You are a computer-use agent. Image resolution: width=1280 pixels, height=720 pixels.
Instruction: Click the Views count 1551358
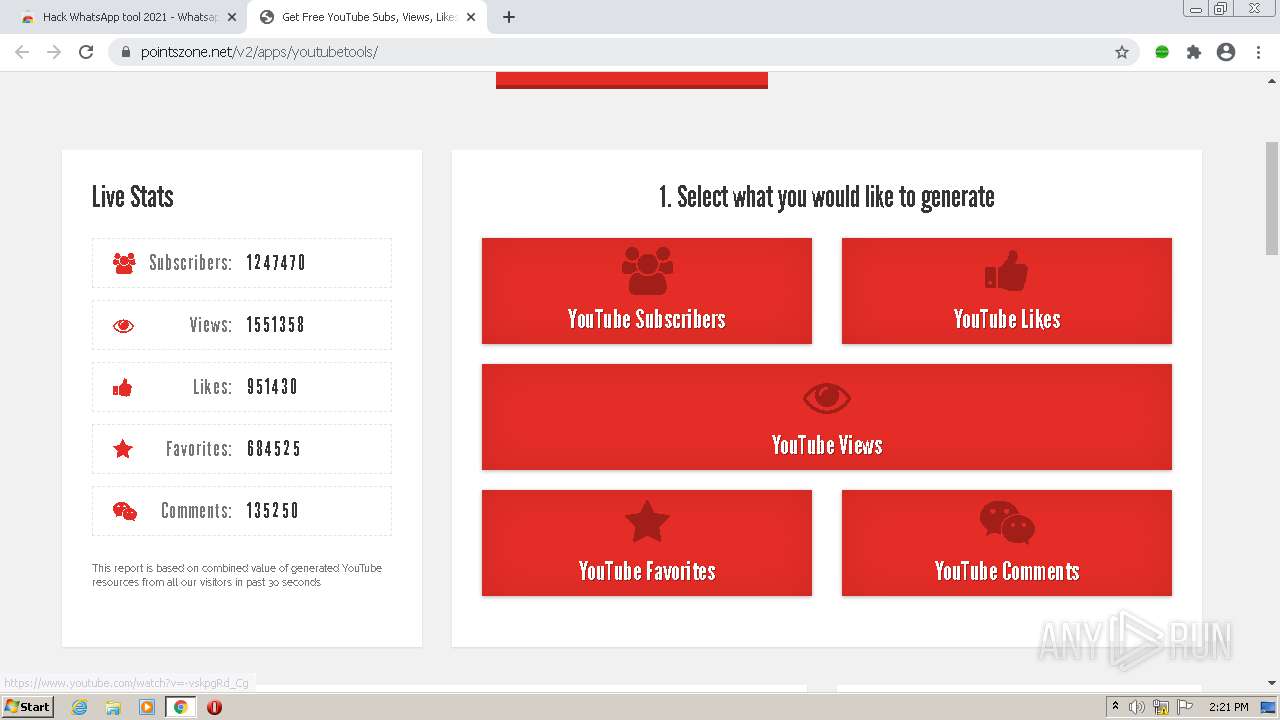(276, 325)
